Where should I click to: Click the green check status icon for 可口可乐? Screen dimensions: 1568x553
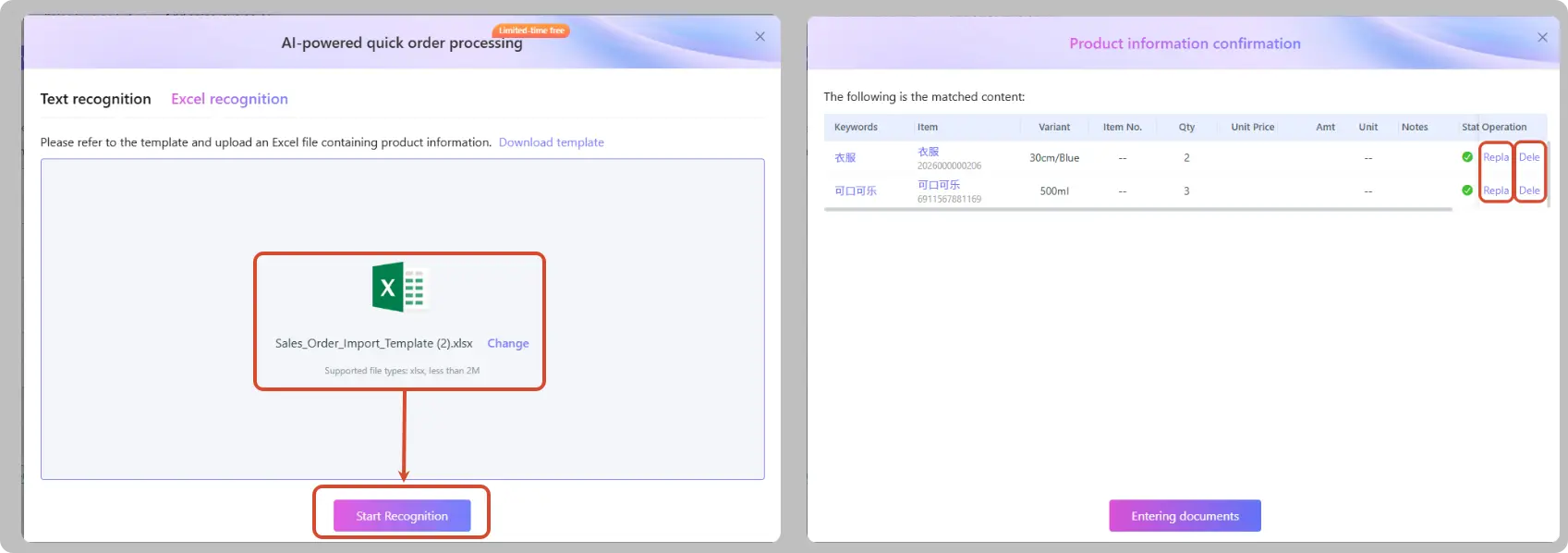1467,190
